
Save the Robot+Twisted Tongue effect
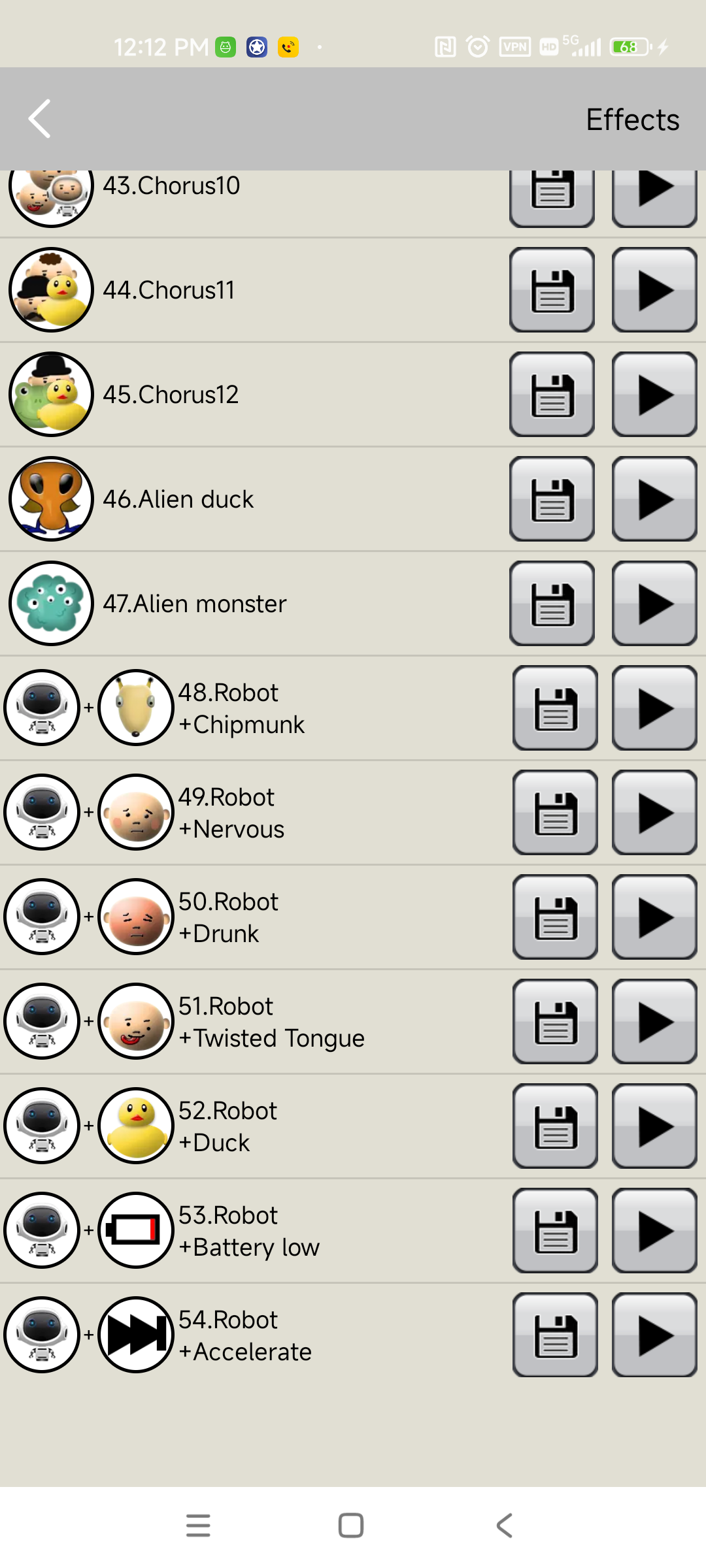tap(555, 1022)
